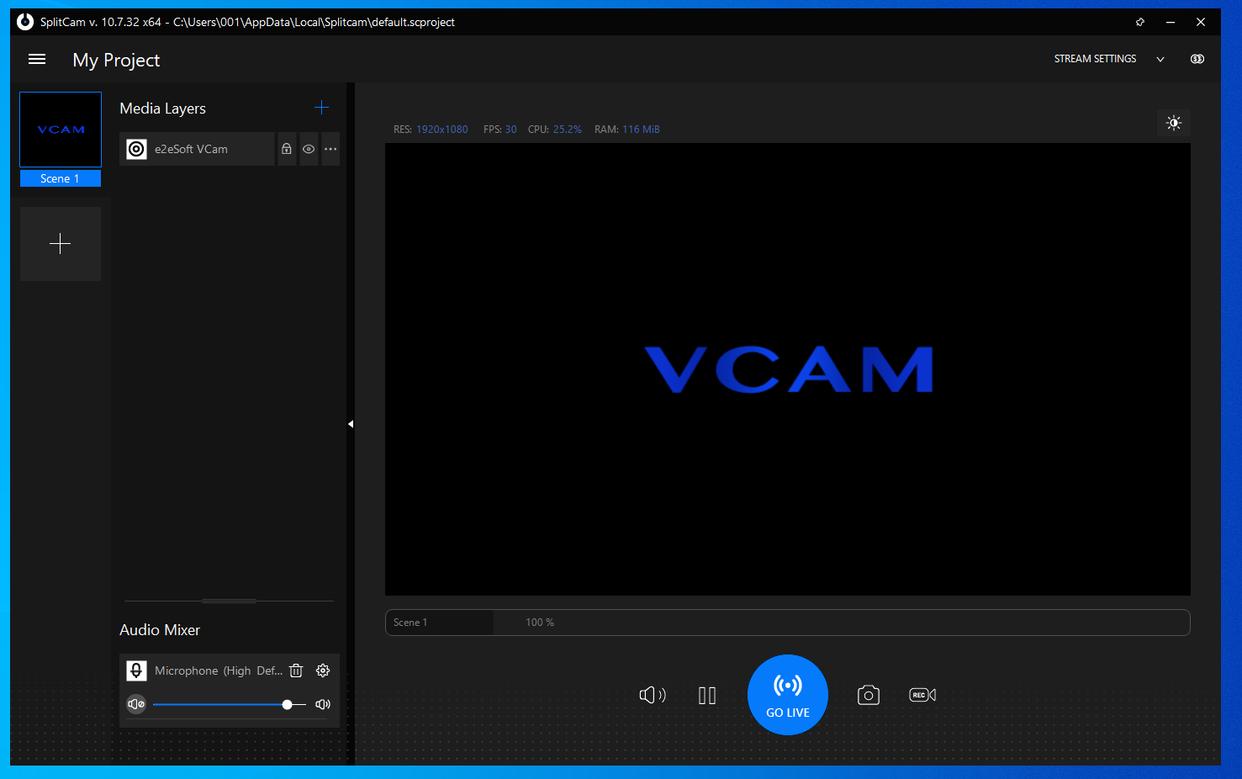Image resolution: width=1242 pixels, height=779 pixels.
Task: Toggle speaker output sound icon
Action: point(652,695)
